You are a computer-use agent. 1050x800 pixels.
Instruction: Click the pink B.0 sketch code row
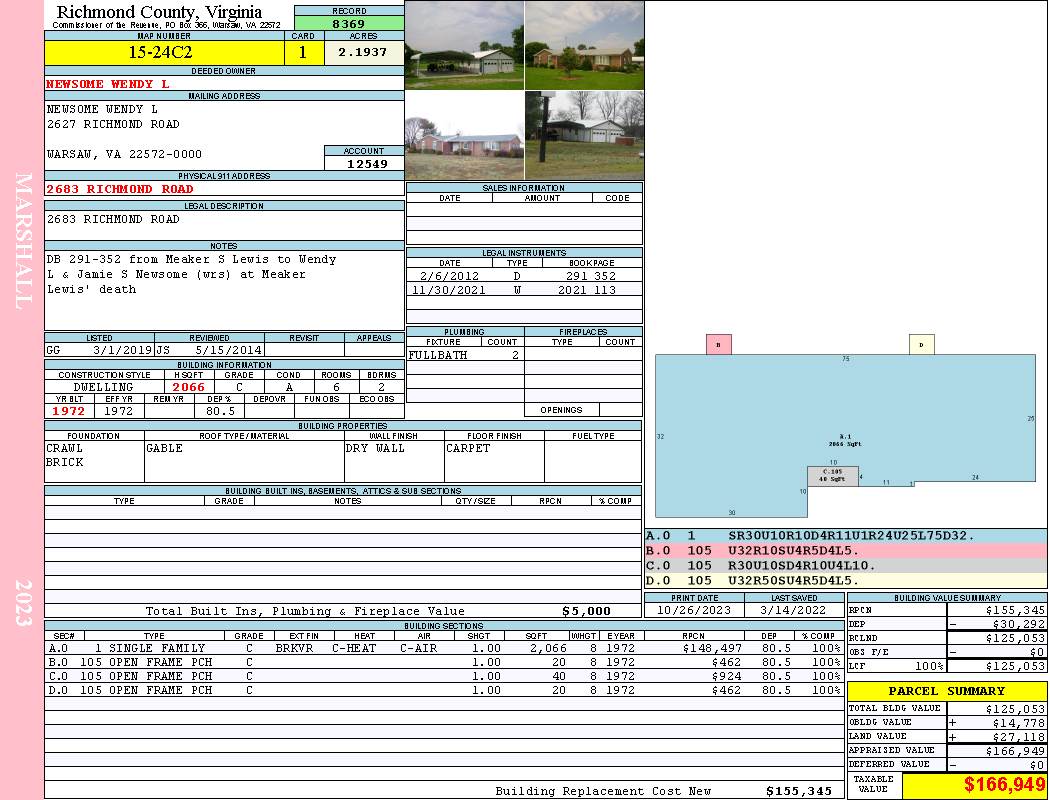tap(845, 551)
